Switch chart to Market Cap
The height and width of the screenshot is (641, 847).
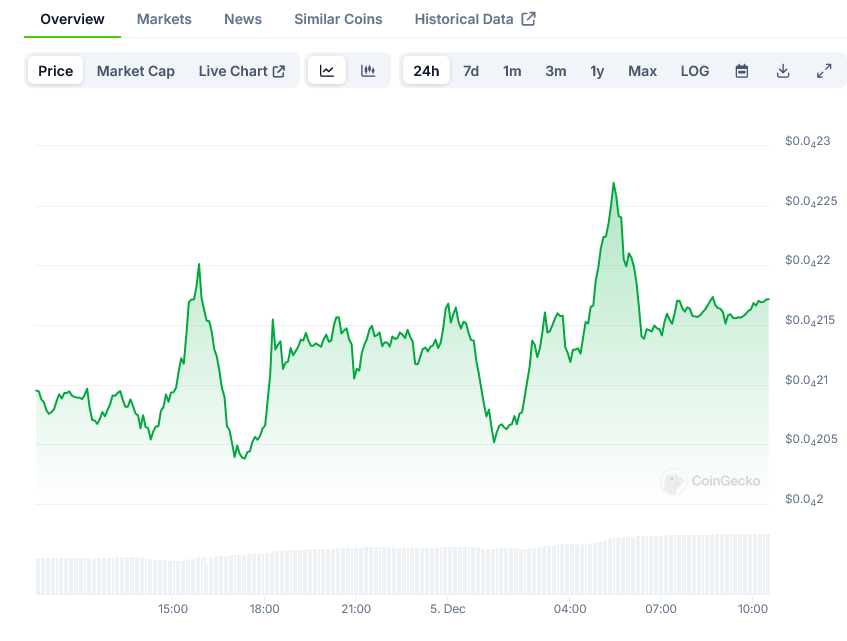(136, 71)
